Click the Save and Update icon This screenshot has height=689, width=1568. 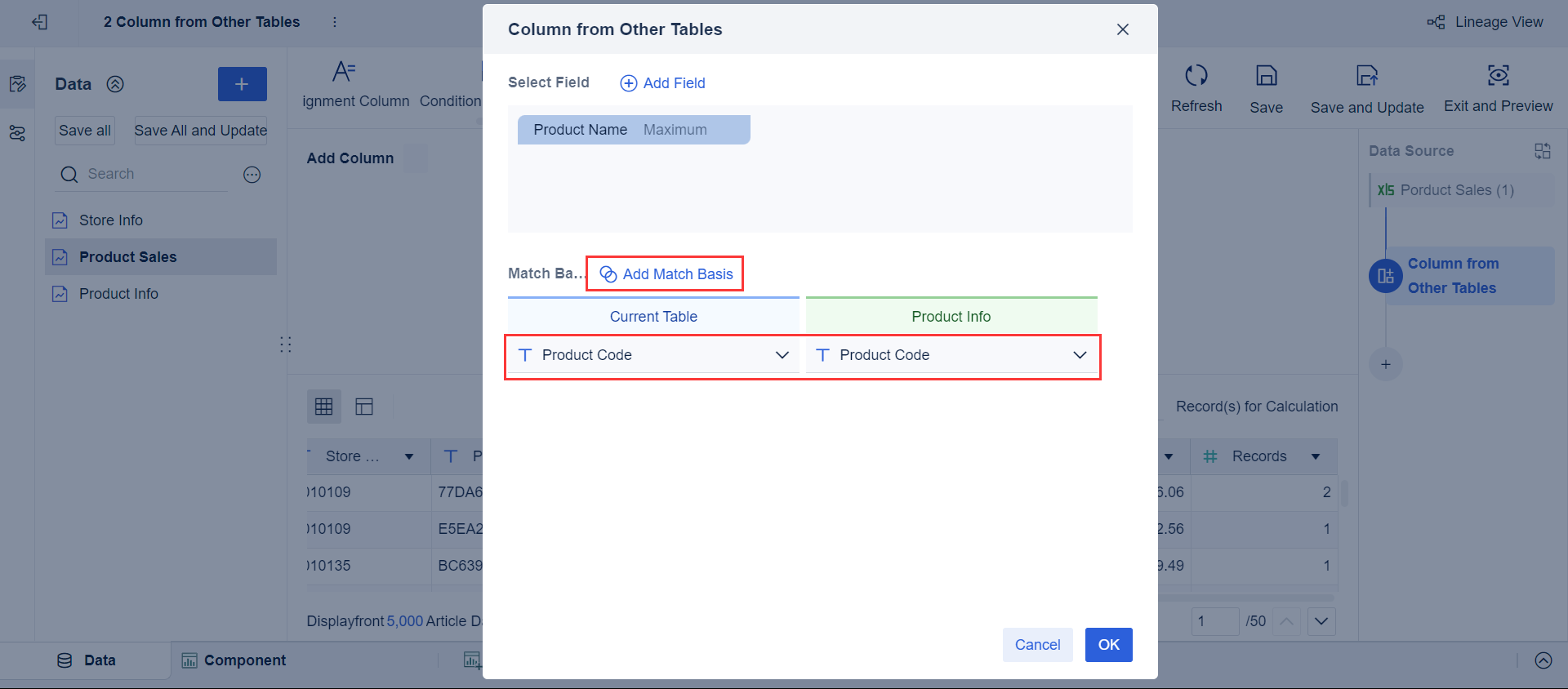[1366, 76]
